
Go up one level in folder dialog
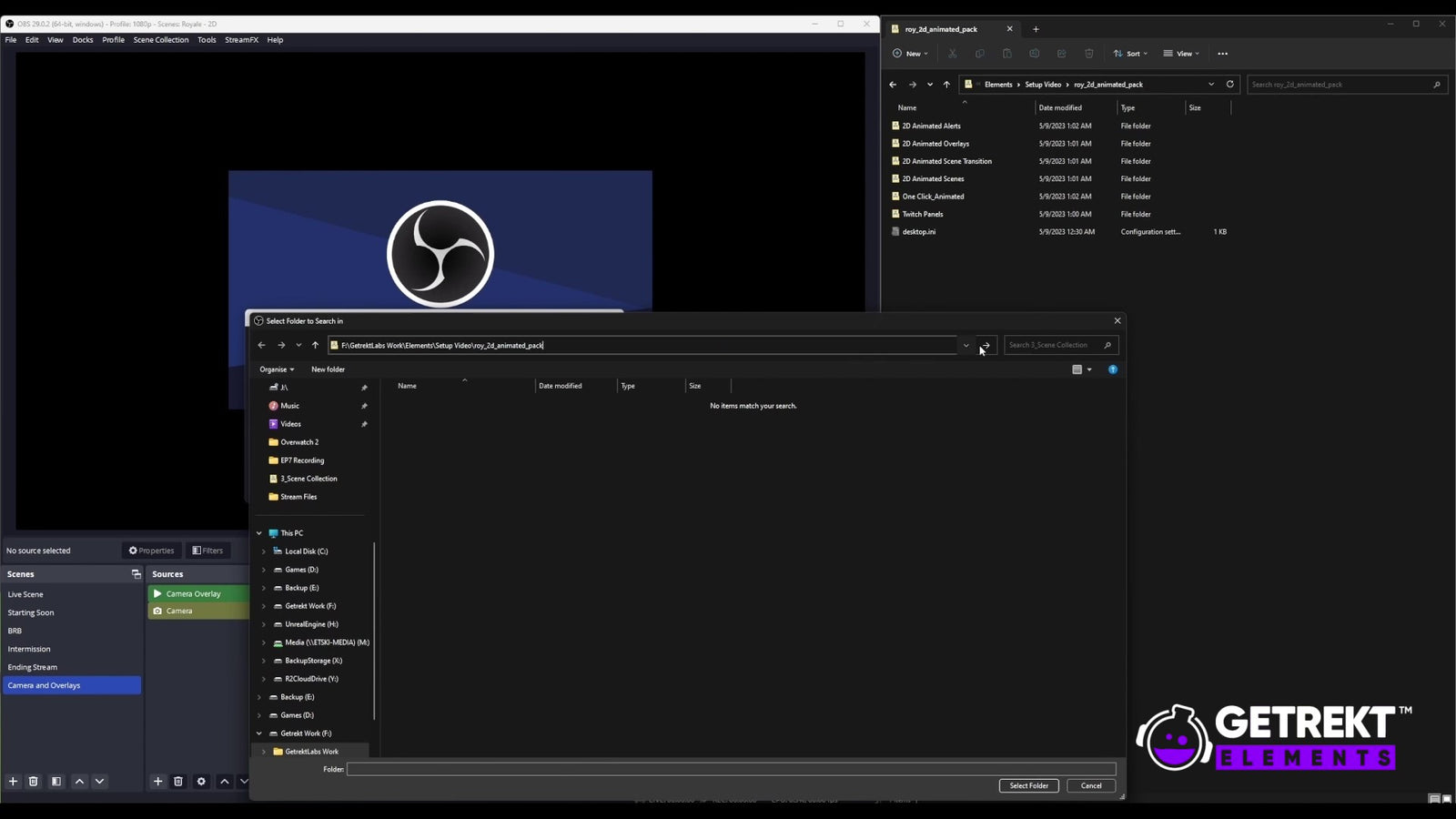(315, 345)
